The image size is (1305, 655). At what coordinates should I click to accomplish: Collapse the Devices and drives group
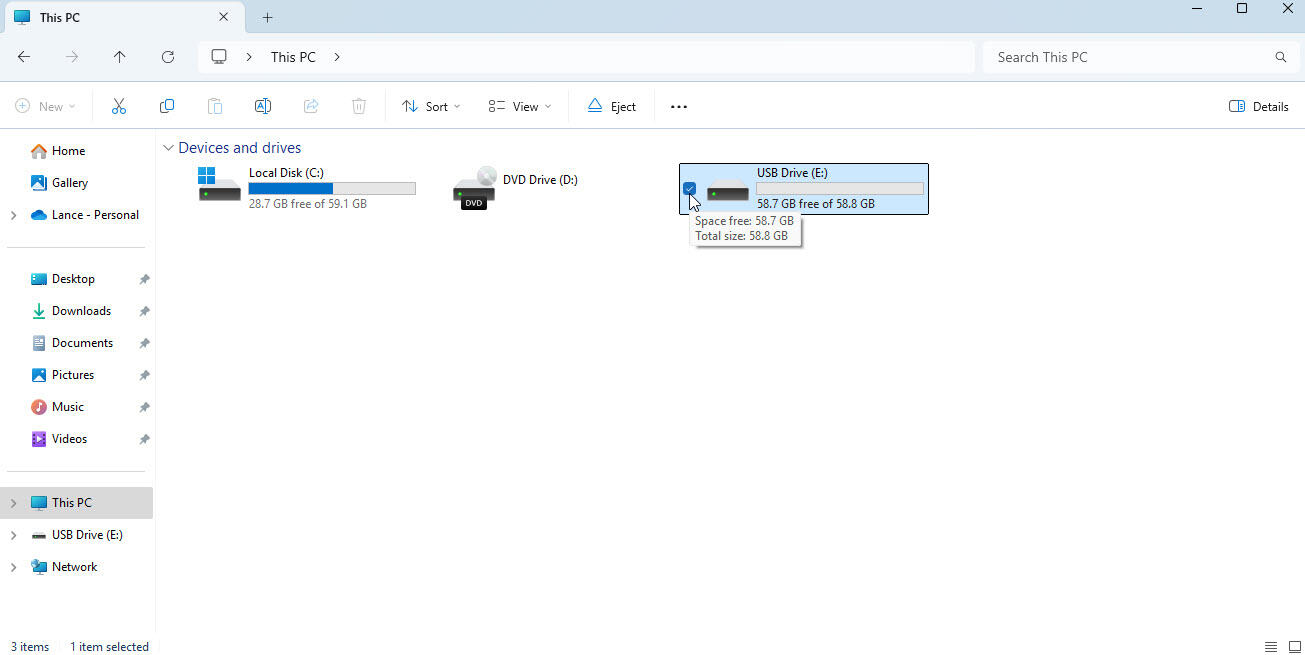(x=168, y=148)
